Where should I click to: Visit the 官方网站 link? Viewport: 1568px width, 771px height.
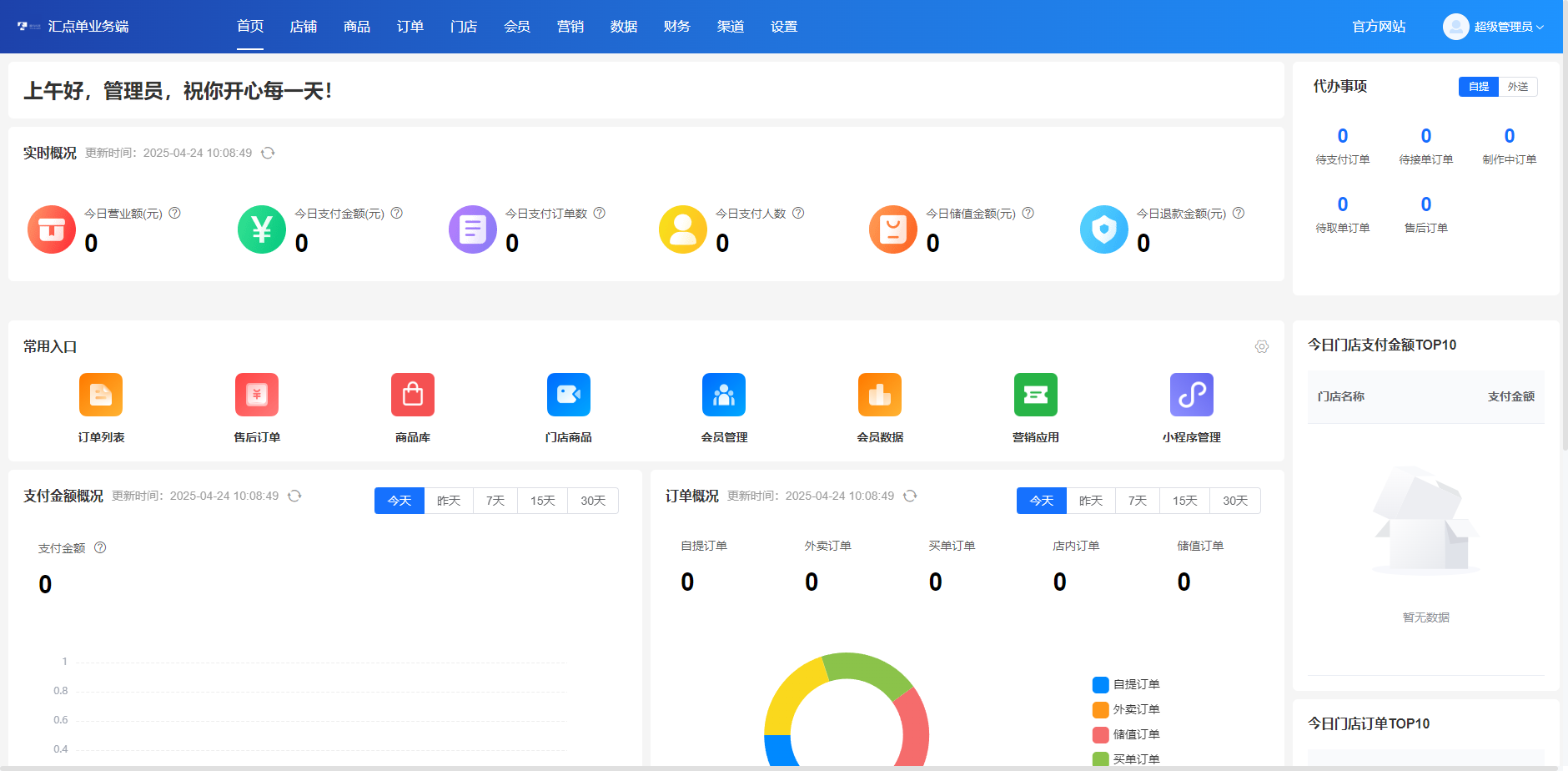tap(1379, 27)
